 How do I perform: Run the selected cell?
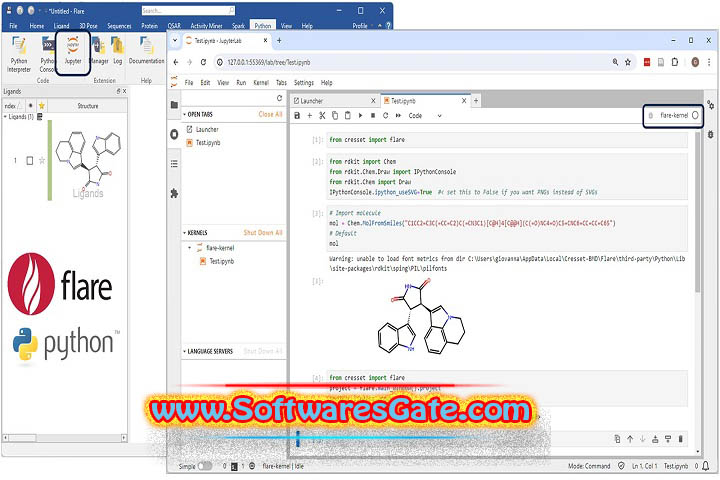tap(360, 116)
